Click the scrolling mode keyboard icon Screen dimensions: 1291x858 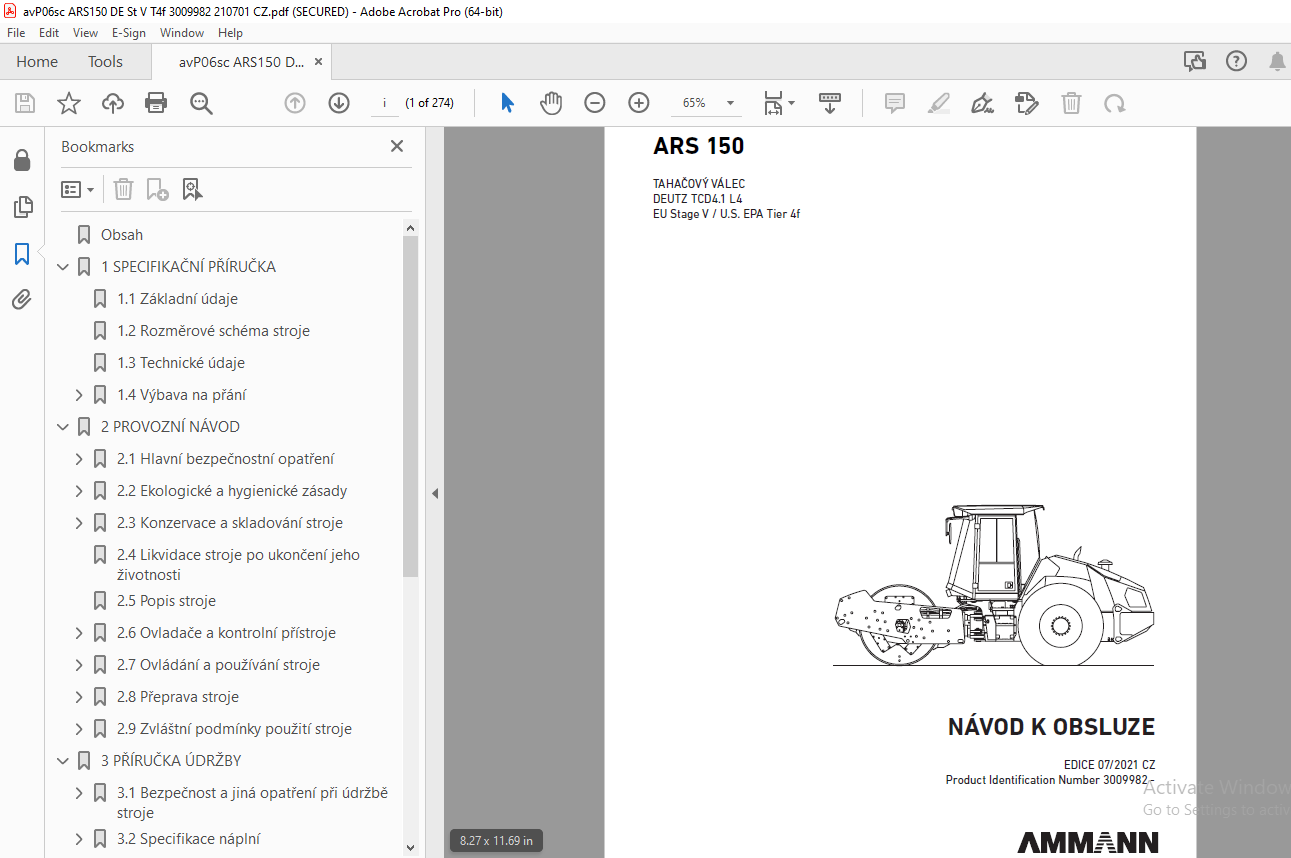(x=830, y=103)
